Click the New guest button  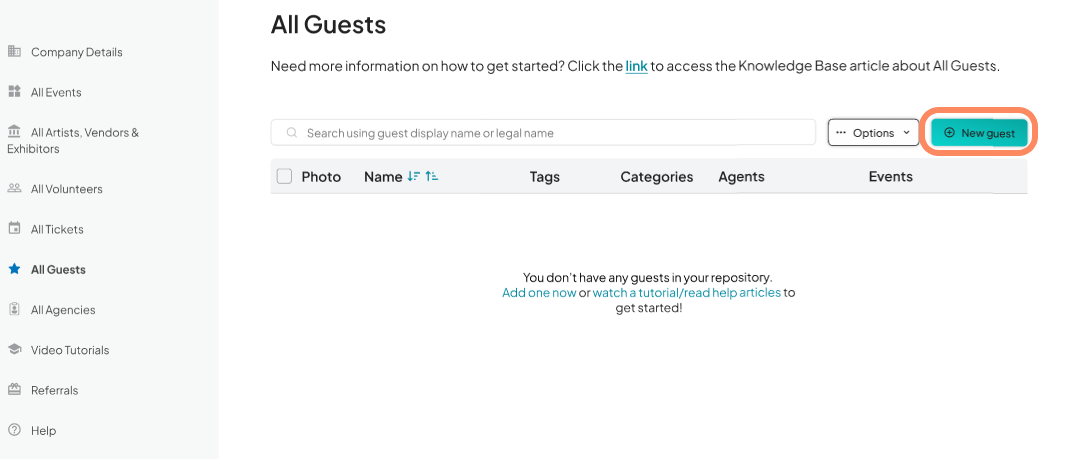coord(979,133)
